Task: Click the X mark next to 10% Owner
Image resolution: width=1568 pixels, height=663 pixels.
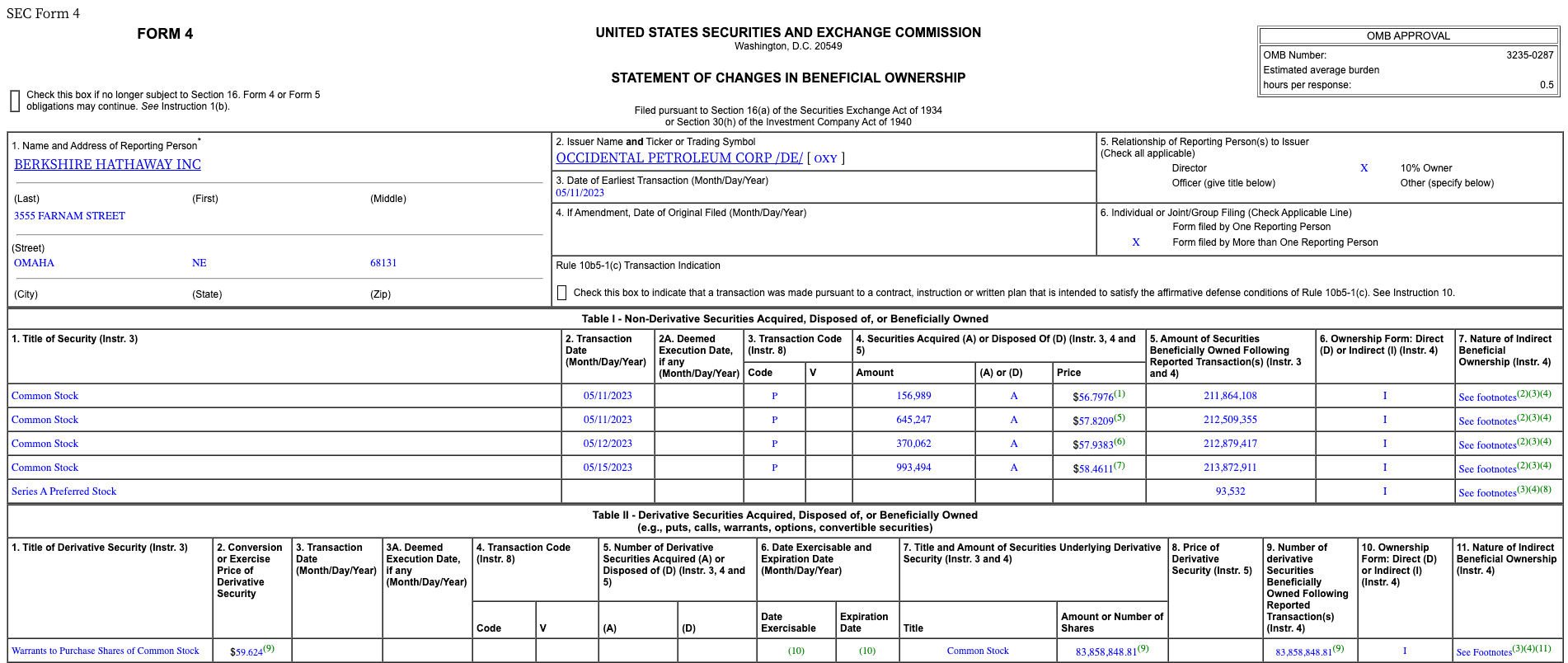Action: (x=1364, y=168)
